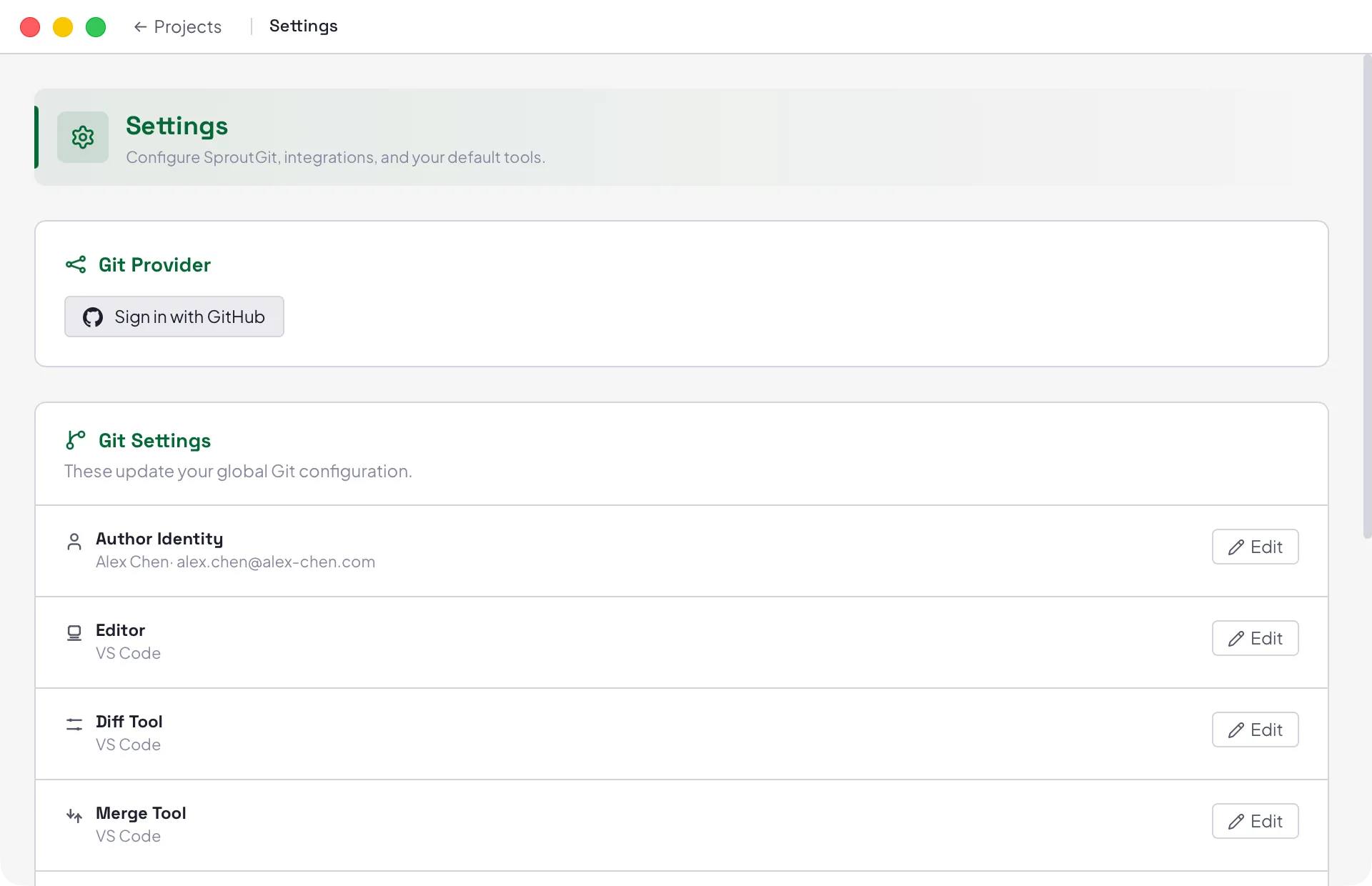Click the green maximize window button
The height and width of the screenshot is (886, 1372).
click(96, 27)
